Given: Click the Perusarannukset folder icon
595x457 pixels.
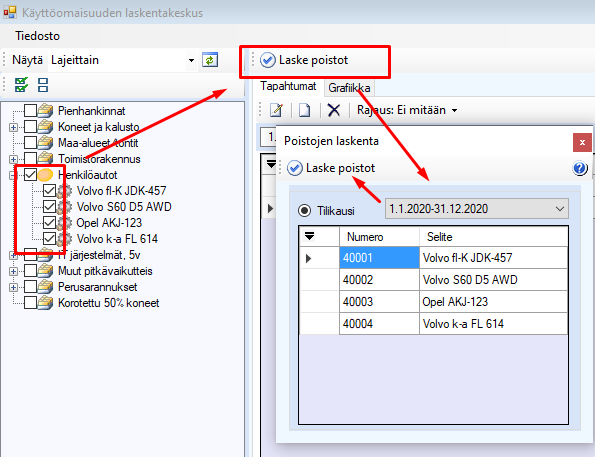Looking at the screenshot, I should (x=45, y=287).
